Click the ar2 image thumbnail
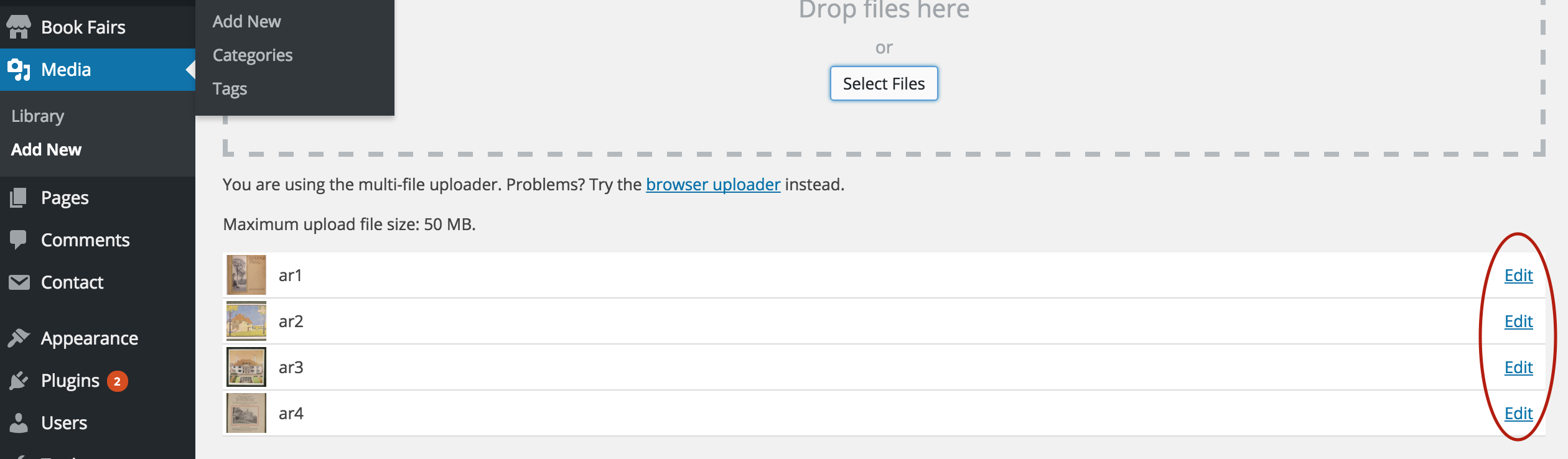The height and width of the screenshot is (459, 1568). [x=246, y=321]
